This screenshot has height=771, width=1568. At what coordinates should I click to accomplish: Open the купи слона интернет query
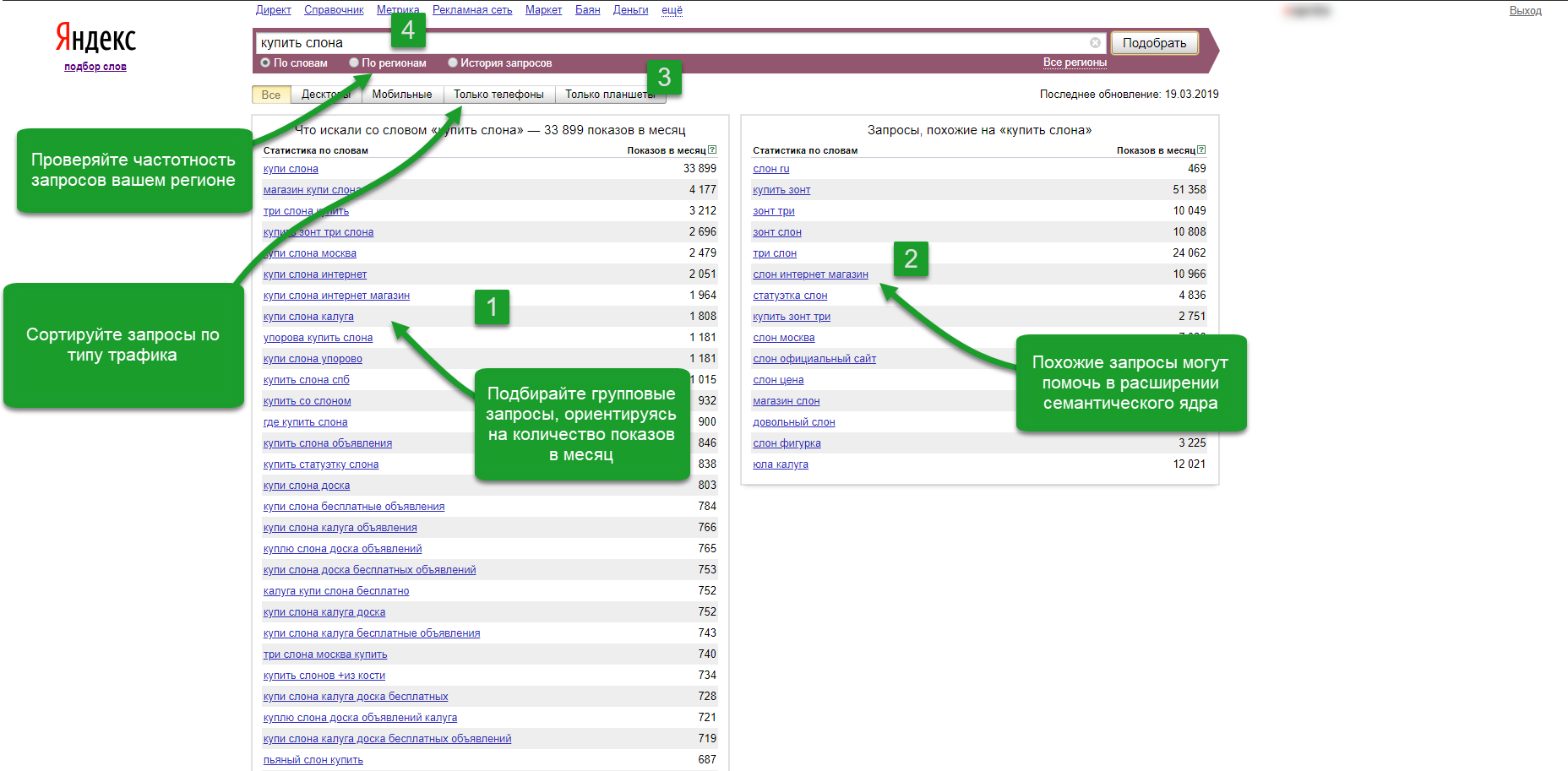tap(315, 274)
